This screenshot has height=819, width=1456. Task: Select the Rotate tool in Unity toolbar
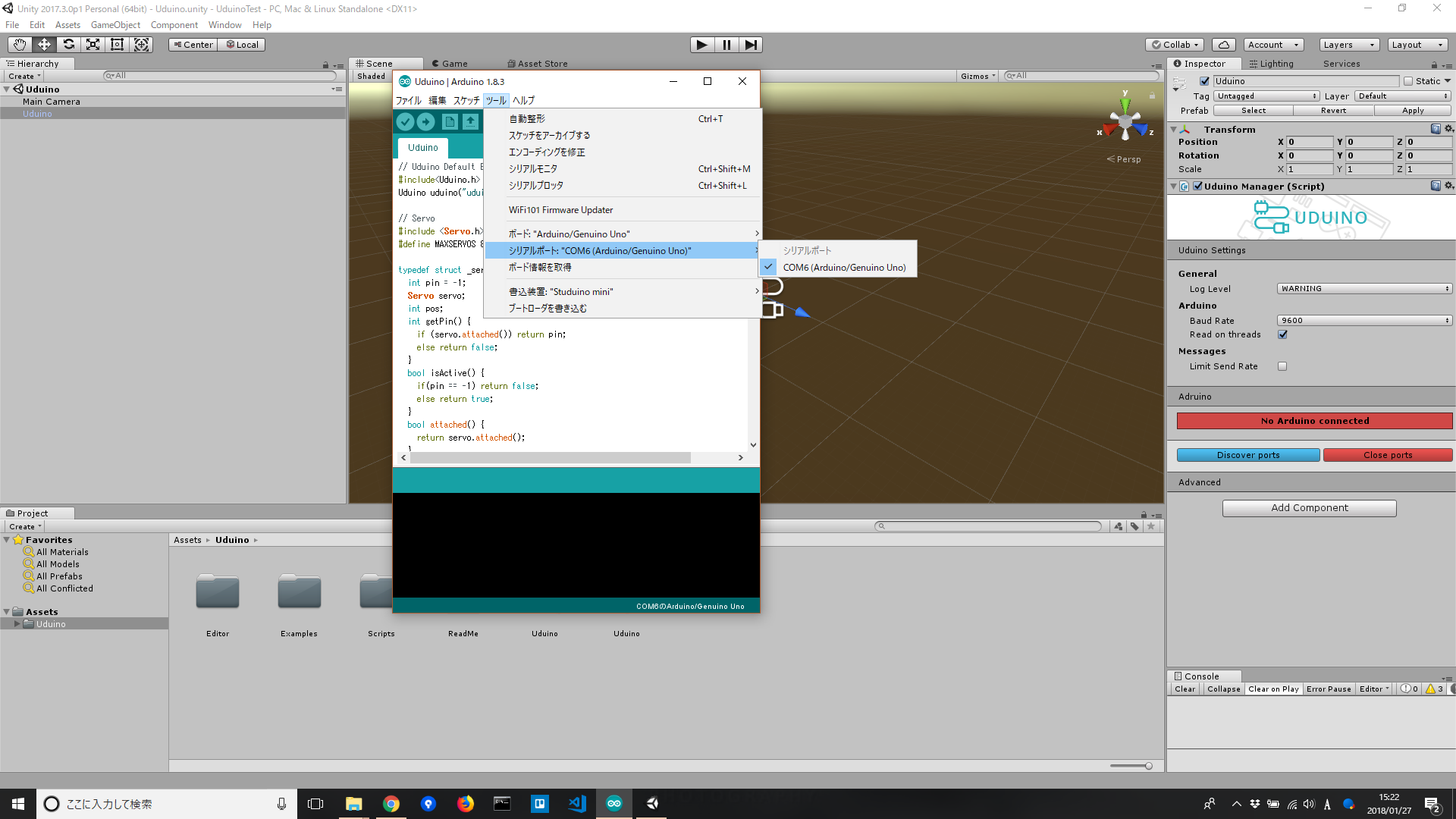tap(68, 45)
